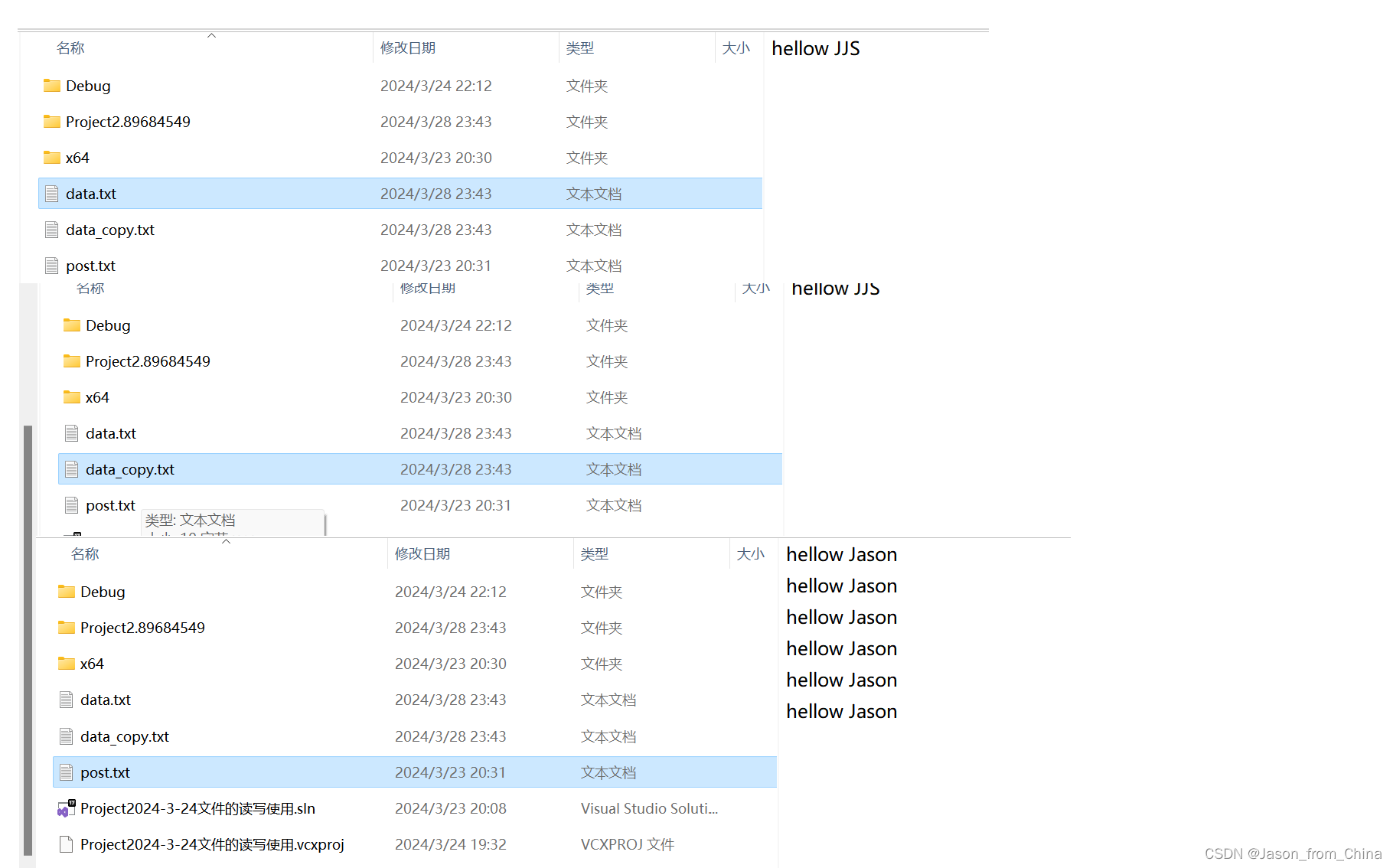Select data.txt name in bottom file list

click(x=106, y=700)
